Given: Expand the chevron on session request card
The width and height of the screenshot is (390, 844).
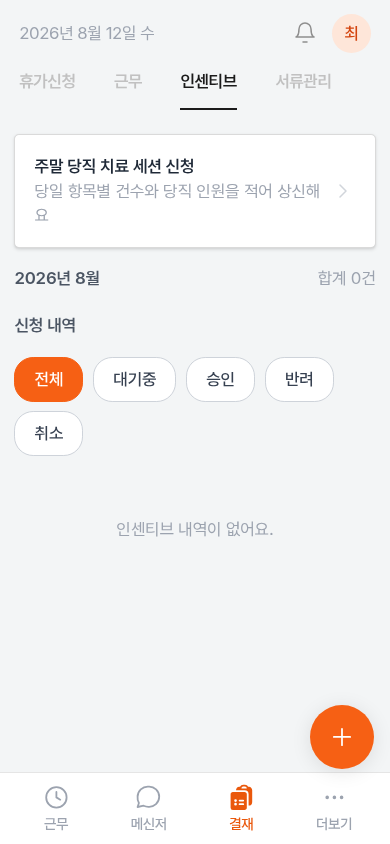Looking at the screenshot, I should click(343, 192).
